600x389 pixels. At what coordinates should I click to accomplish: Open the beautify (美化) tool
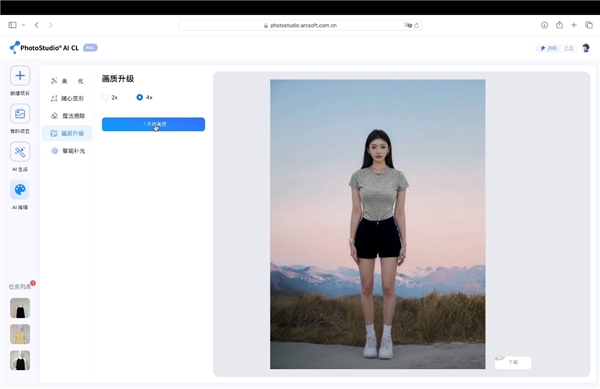click(67, 81)
